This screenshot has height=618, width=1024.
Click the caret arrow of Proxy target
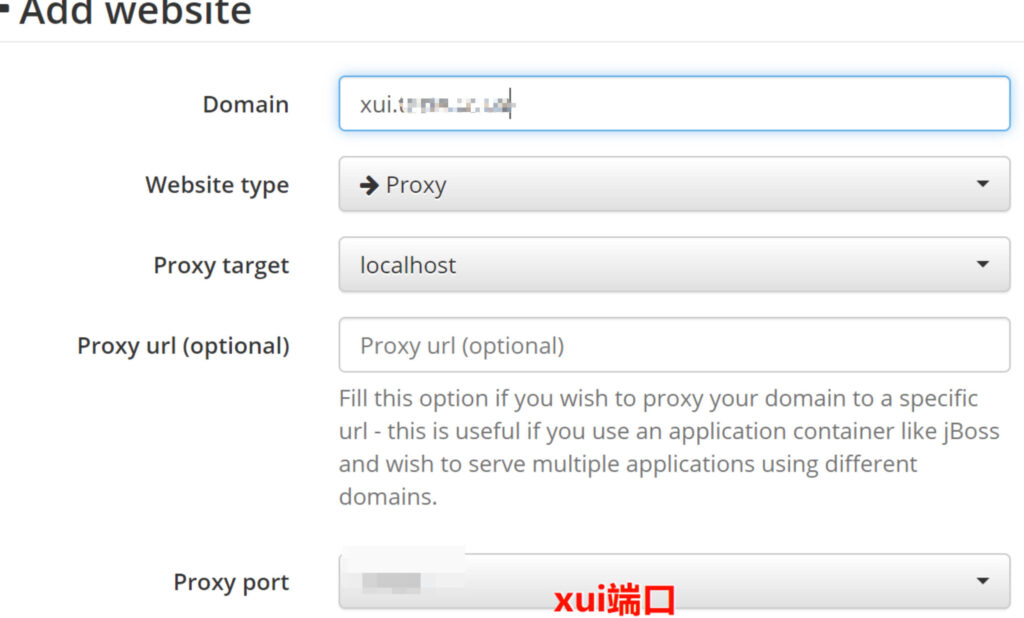click(982, 265)
